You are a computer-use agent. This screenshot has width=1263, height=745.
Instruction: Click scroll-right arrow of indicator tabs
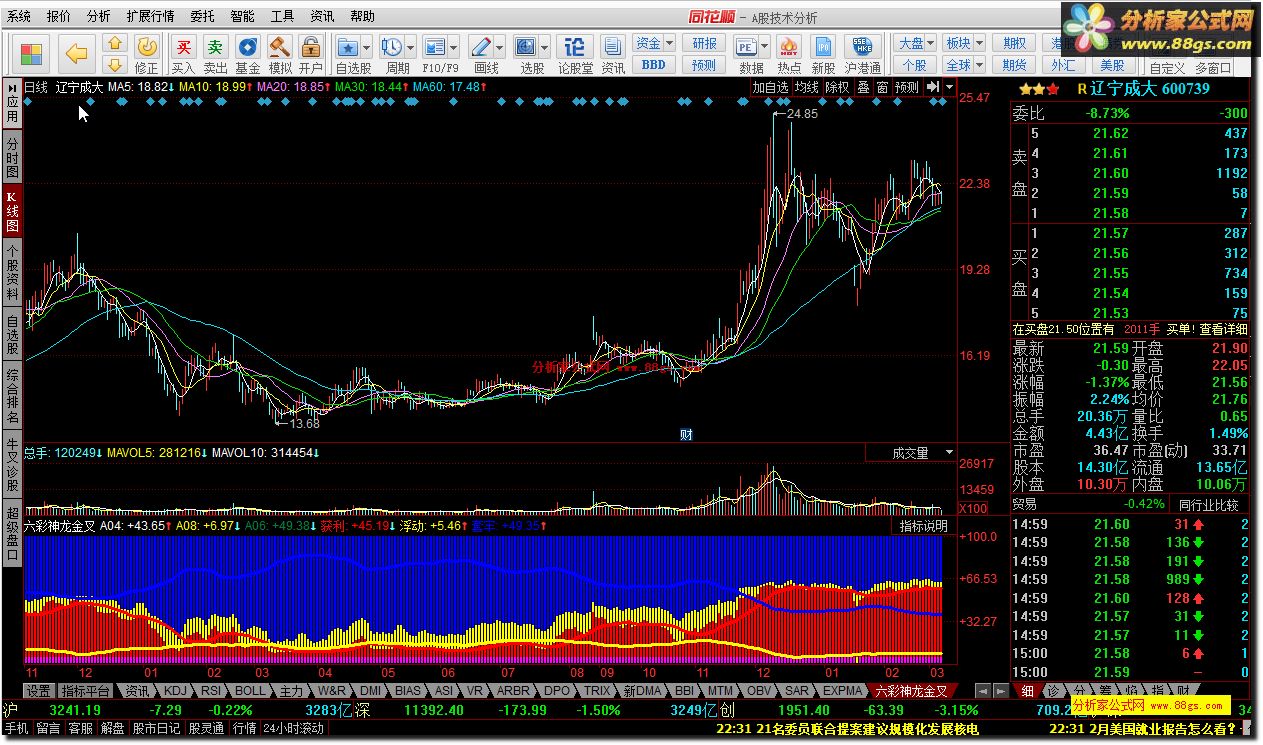(x=999, y=691)
